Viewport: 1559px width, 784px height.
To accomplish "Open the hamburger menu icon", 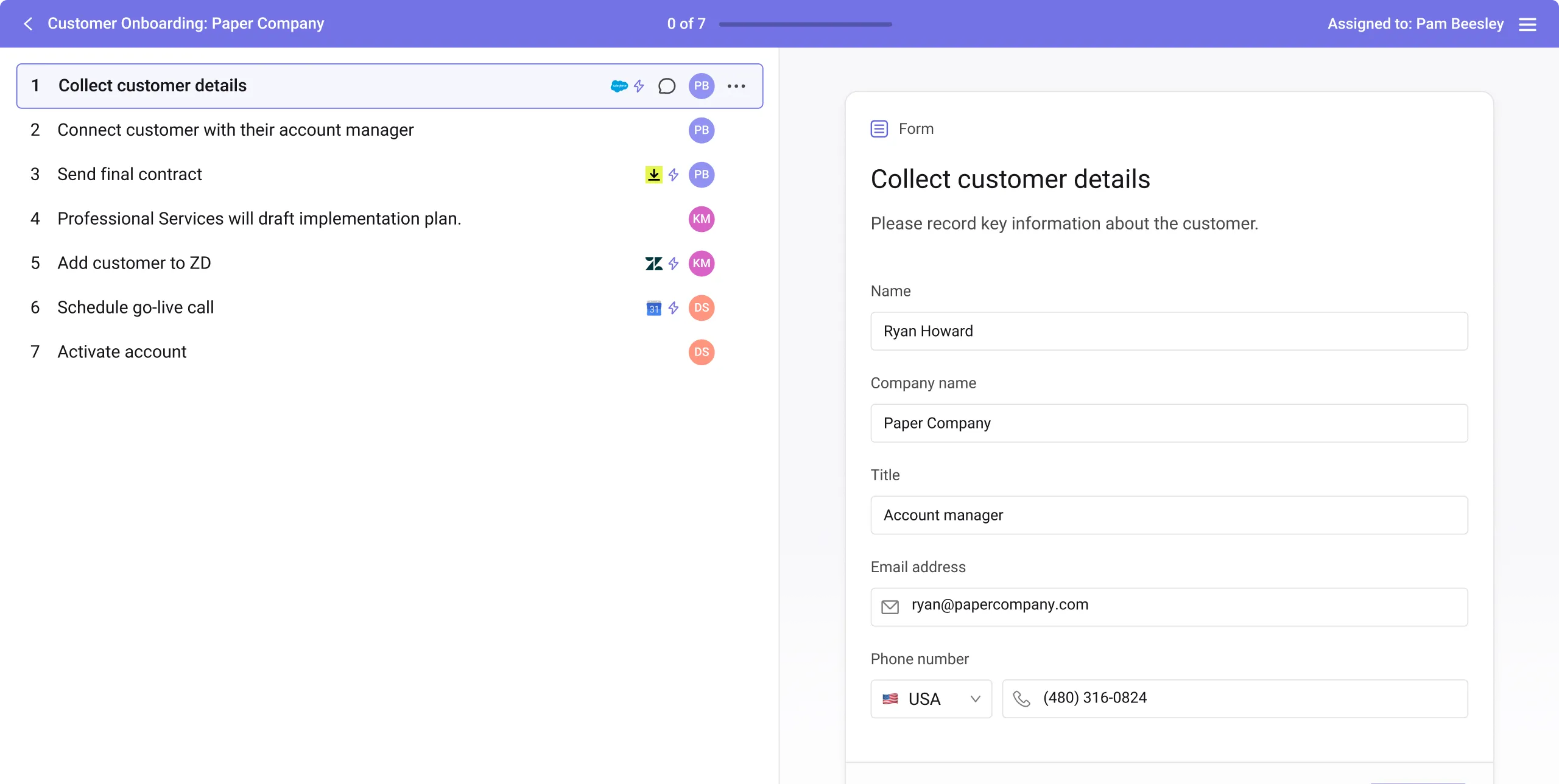I will 1527,24.
